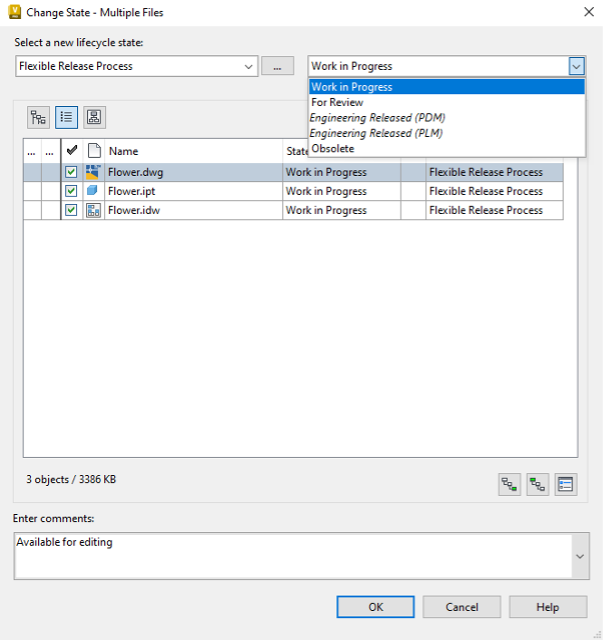Screen dimensions: 604x640
Task: Select Engineering Released (PLM) state
Action: [447, 133]
